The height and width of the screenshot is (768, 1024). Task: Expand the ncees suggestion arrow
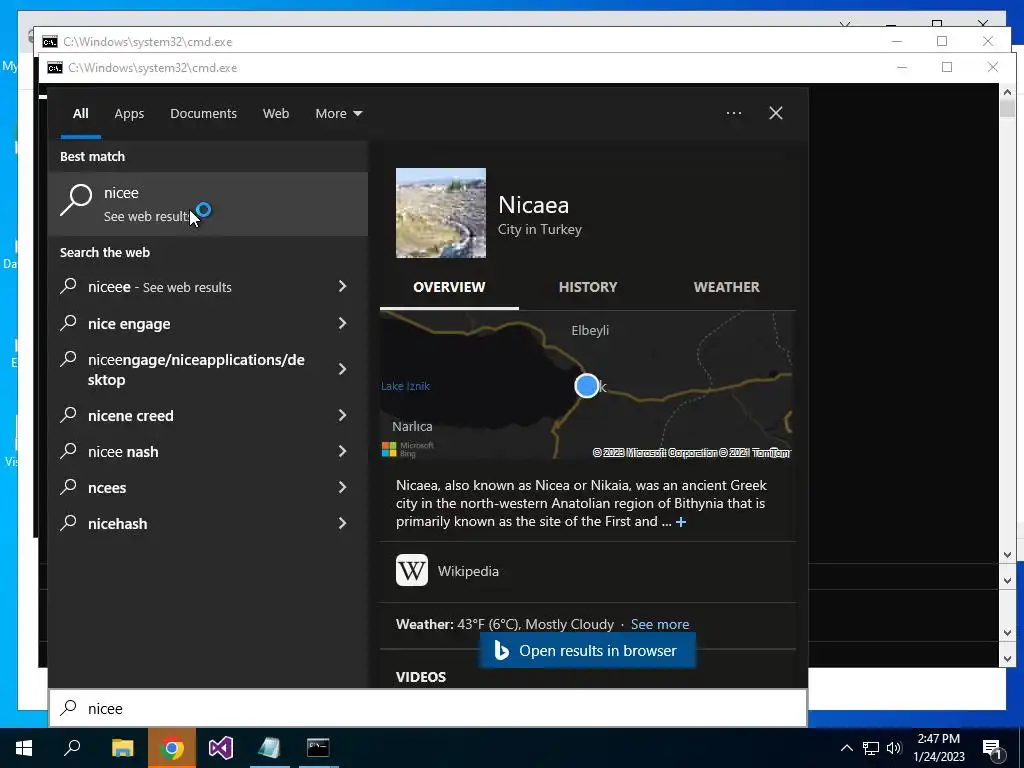tap(342, 487)
